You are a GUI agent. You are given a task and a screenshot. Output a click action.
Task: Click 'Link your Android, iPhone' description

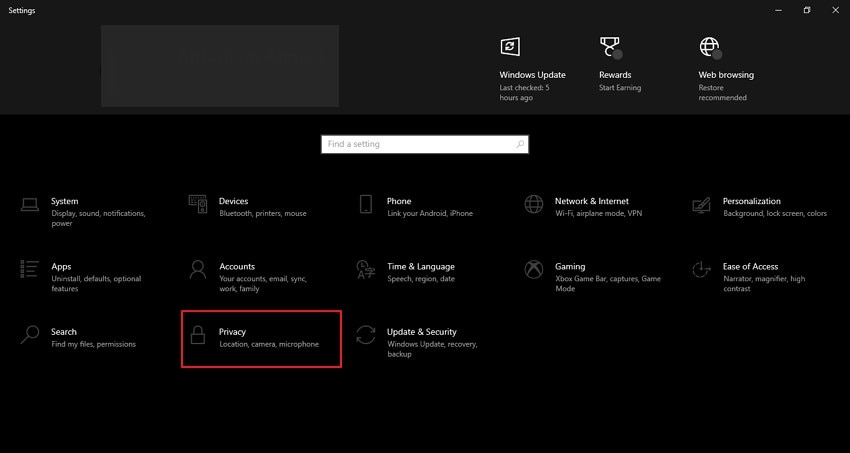[x=430, y=213]
